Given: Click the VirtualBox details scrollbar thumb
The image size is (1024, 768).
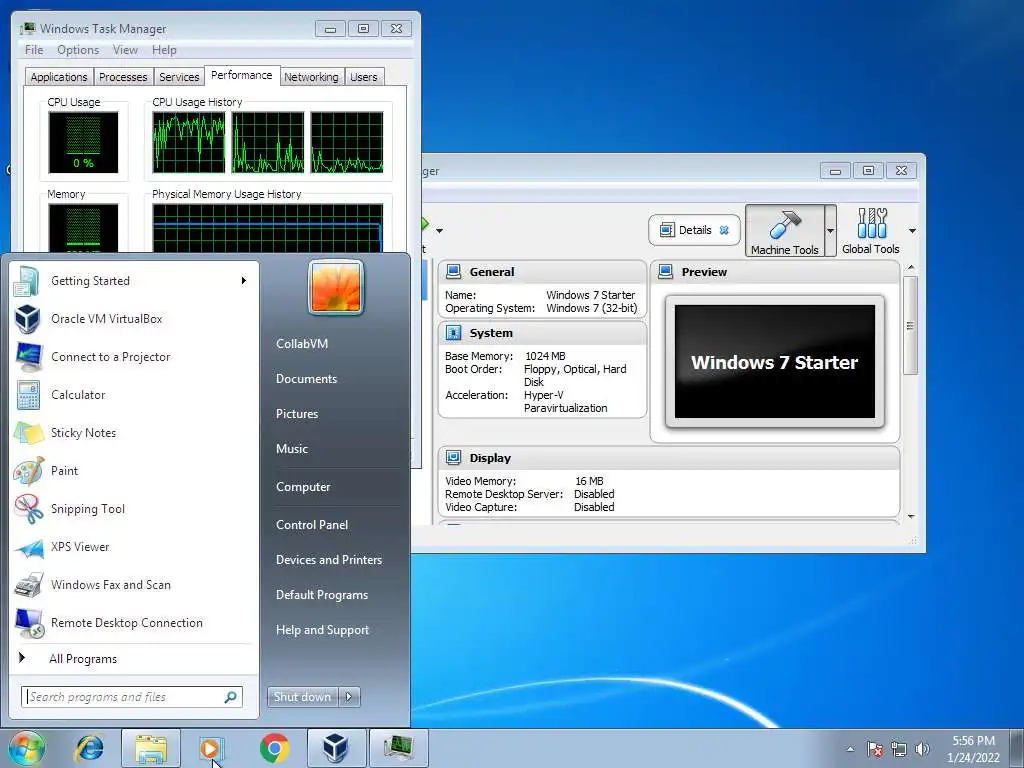Looking at the screenshot, I should pyautogui.click(x=910, y=325).
